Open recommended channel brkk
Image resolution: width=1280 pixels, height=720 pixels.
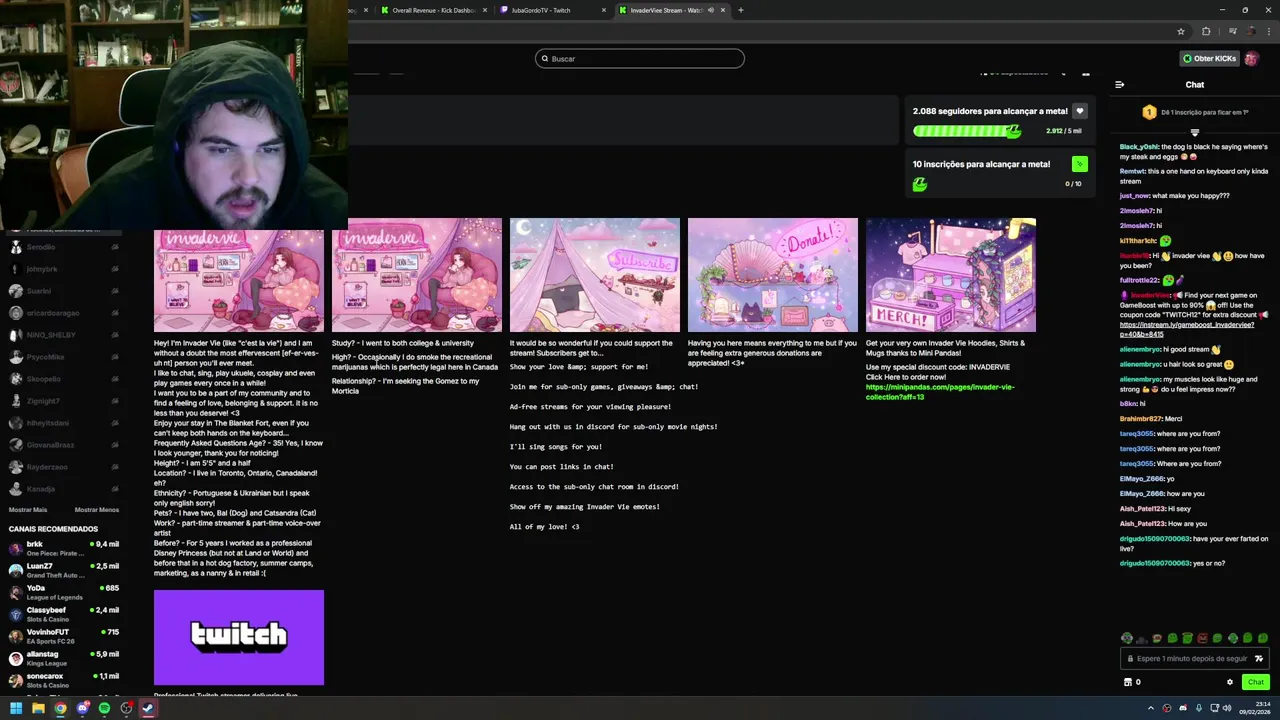[64, 548]
